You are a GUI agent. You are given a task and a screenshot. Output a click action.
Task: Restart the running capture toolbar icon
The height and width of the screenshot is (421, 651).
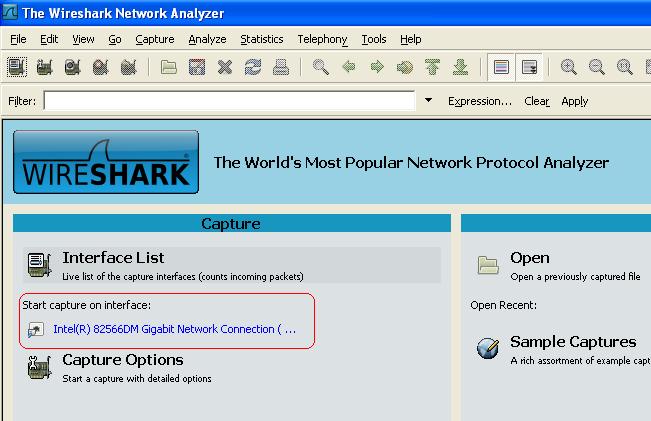pyautogui.click(x=128, y=67)
